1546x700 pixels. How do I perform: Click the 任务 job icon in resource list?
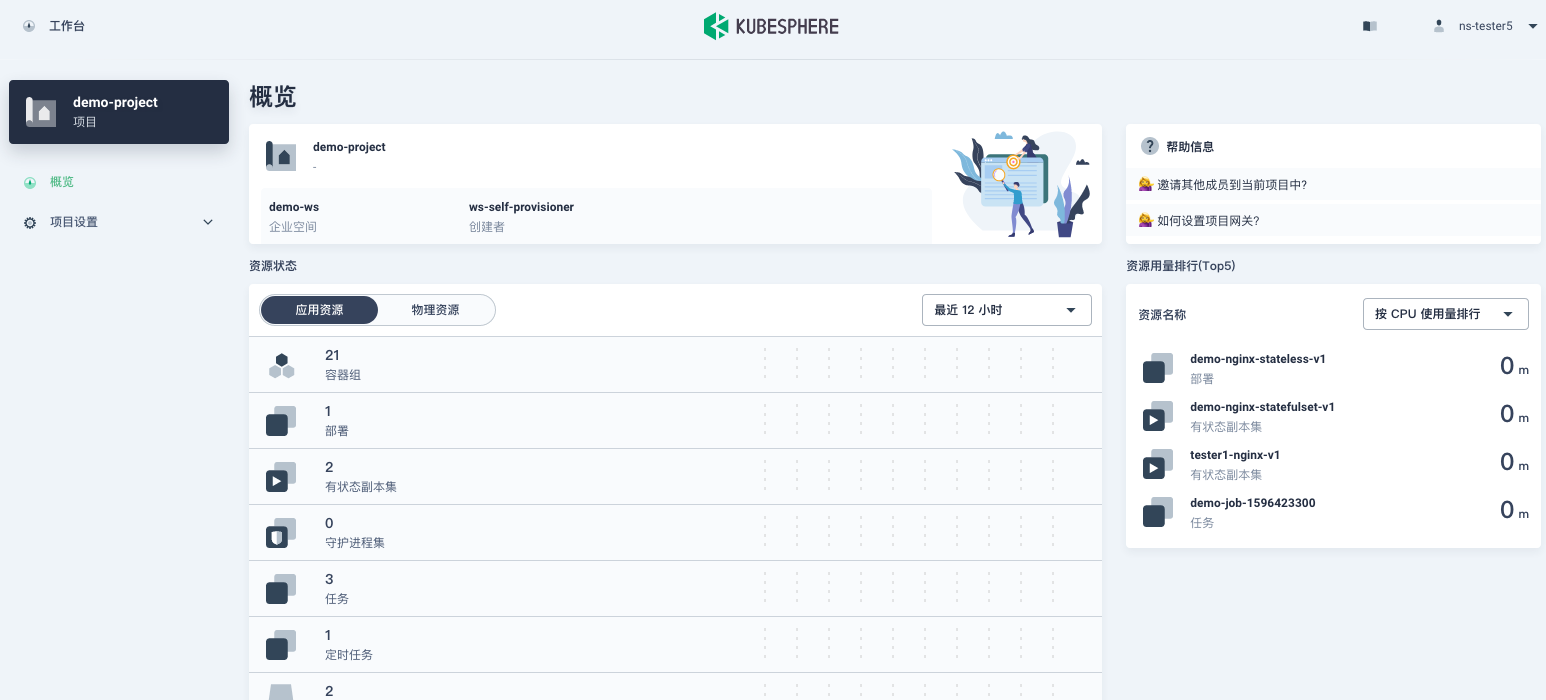point(281,589)
